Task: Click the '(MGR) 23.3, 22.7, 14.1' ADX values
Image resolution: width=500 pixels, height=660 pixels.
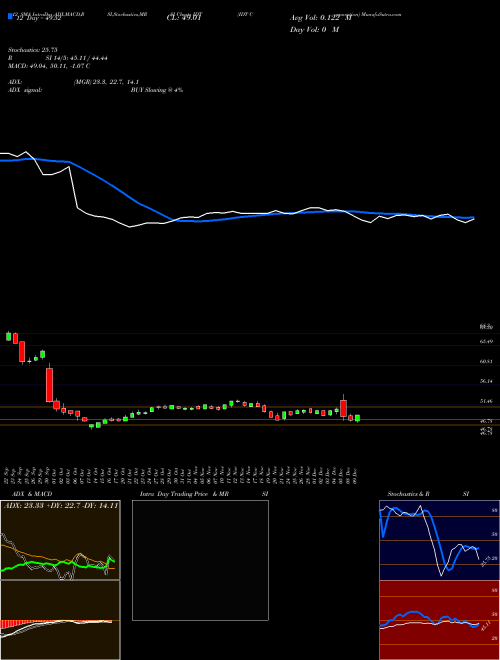Action: coord(106,82)
